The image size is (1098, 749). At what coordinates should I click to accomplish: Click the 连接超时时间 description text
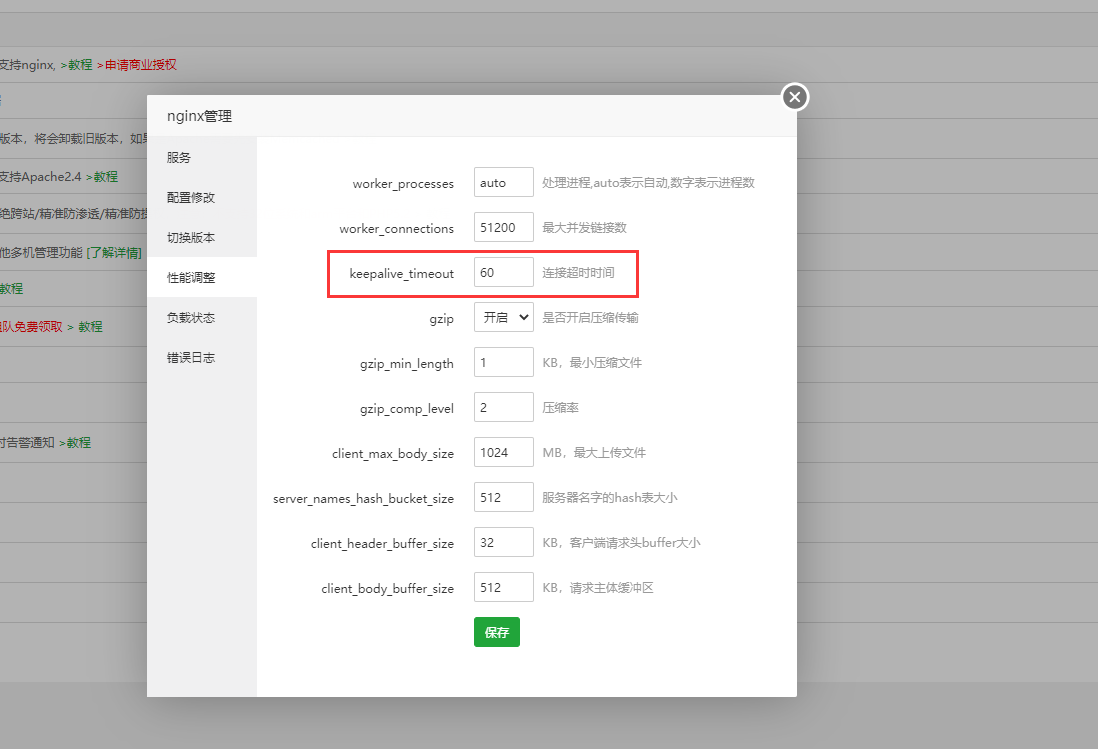click(x=578, y=272)
